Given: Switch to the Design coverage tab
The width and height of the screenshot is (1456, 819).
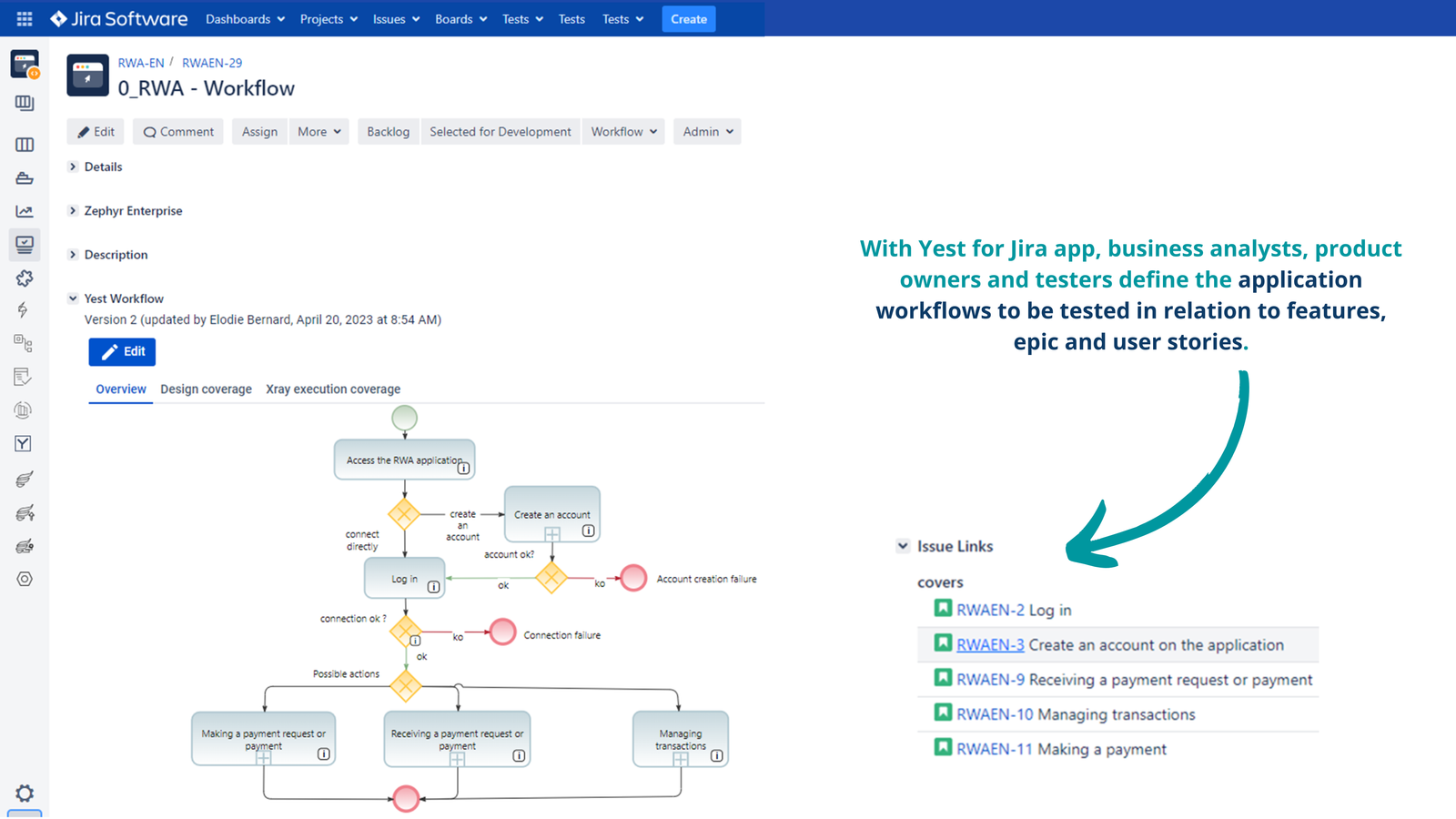Looking at the screenshot, I should click(207, 389).
